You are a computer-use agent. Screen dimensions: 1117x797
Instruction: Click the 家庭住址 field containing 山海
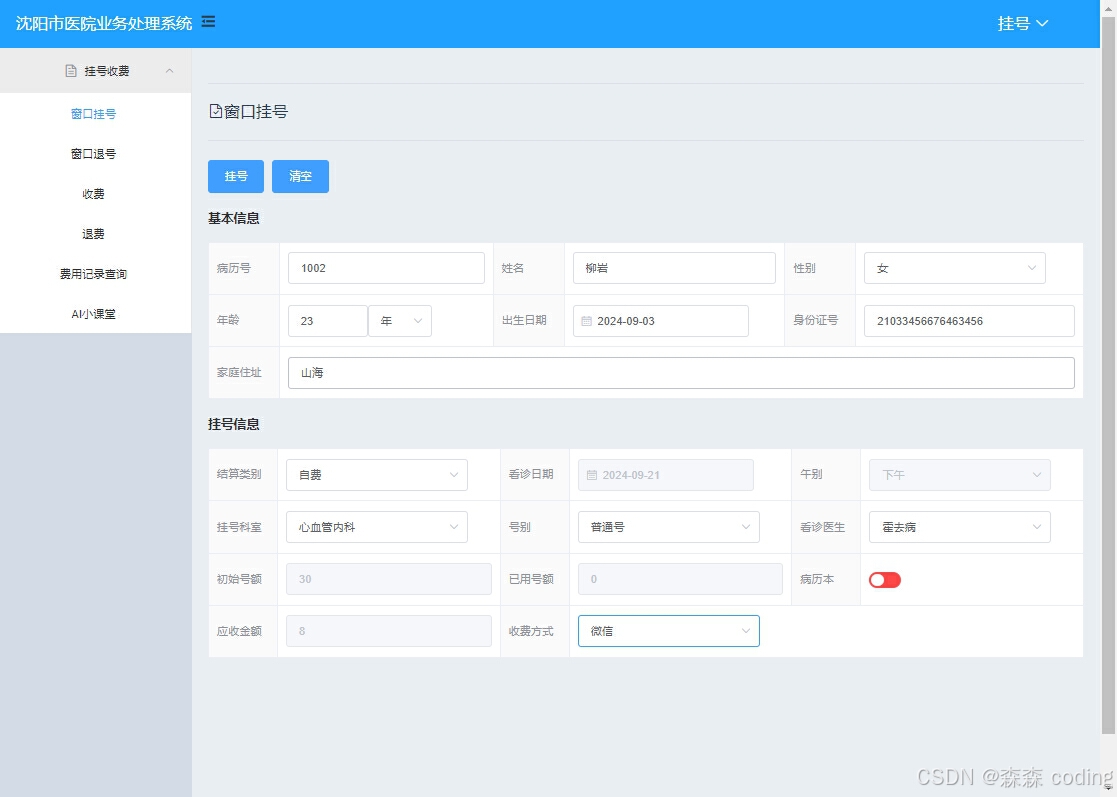681,373
